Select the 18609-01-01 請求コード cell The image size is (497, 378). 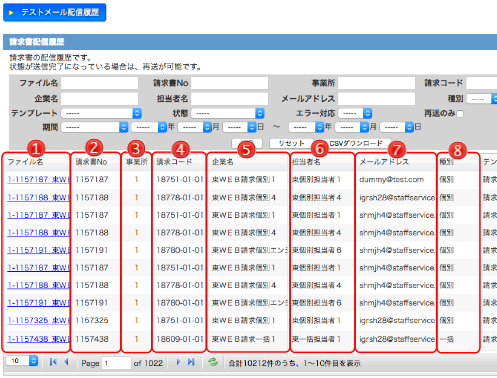180,339
